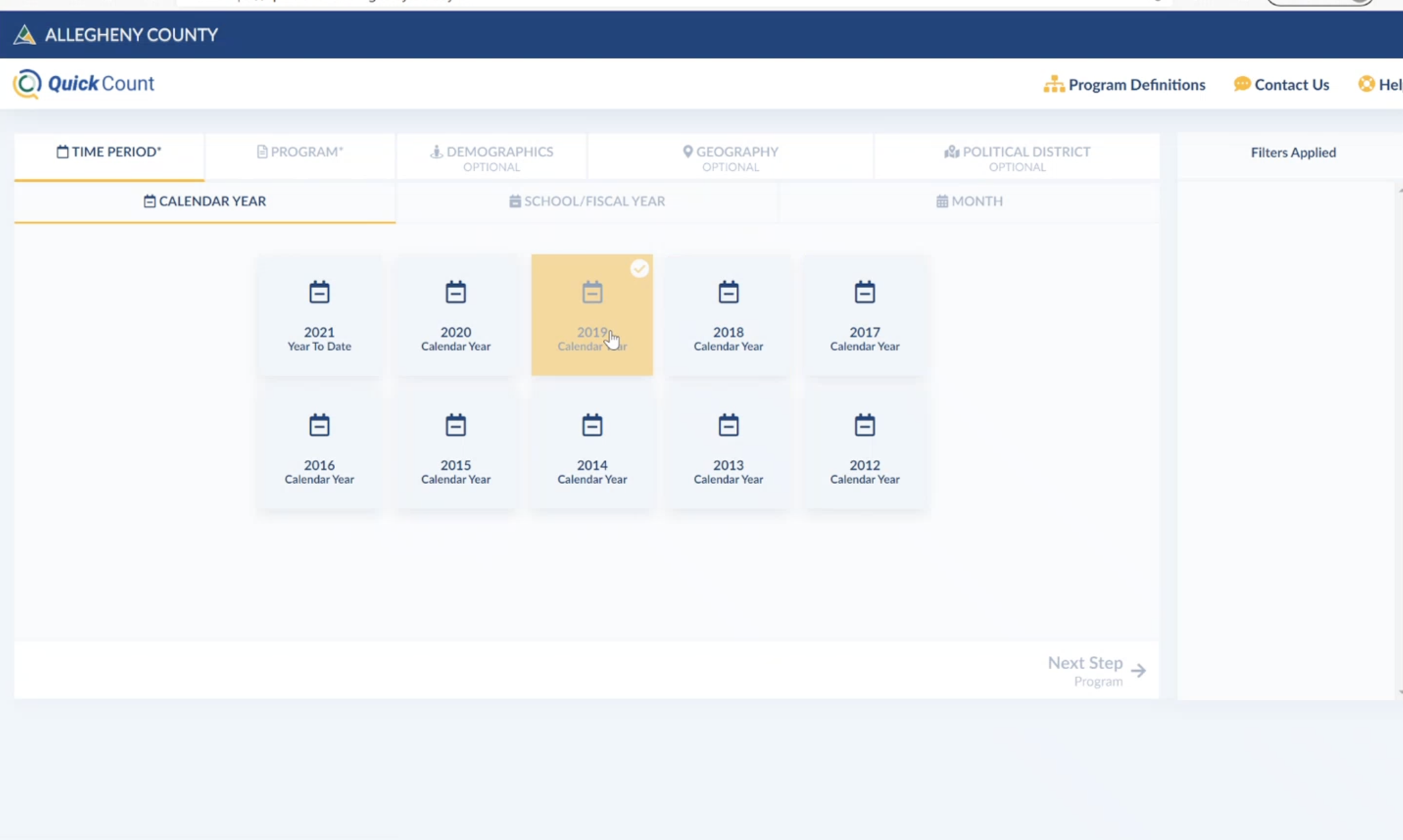Click the Help lifebuoy icon
The image size is (1403, 840).
[x=1366, y=84]
